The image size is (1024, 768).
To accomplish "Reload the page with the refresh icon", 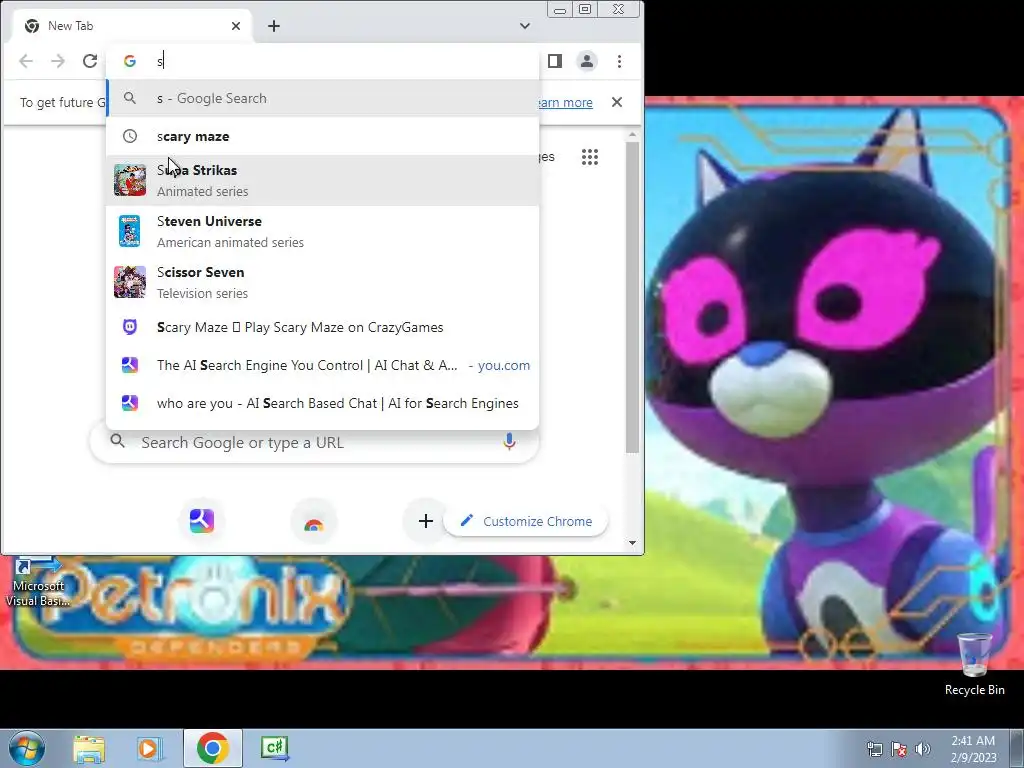I will point(90,61).
